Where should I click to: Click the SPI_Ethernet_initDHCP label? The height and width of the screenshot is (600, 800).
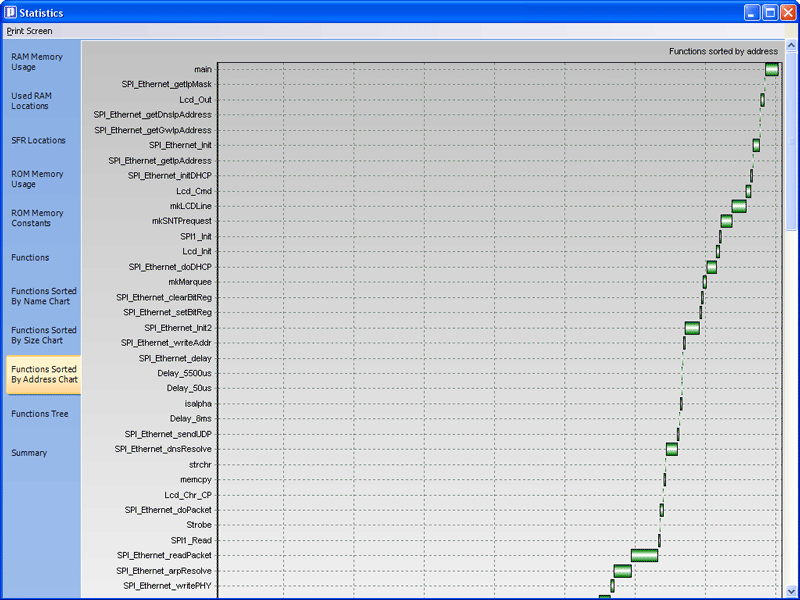coord(170,176)
